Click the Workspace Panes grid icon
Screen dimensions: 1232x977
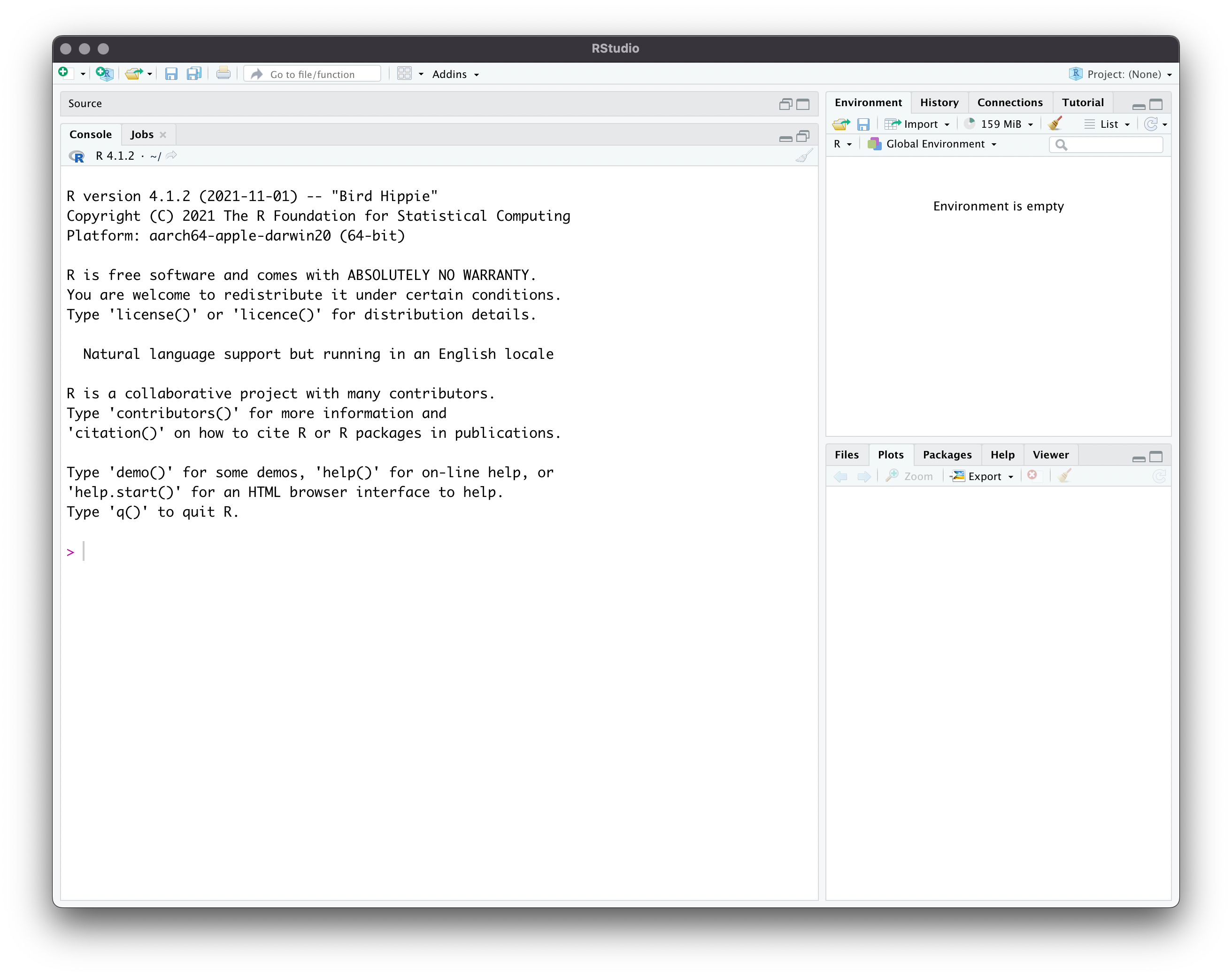pos(404,74)
